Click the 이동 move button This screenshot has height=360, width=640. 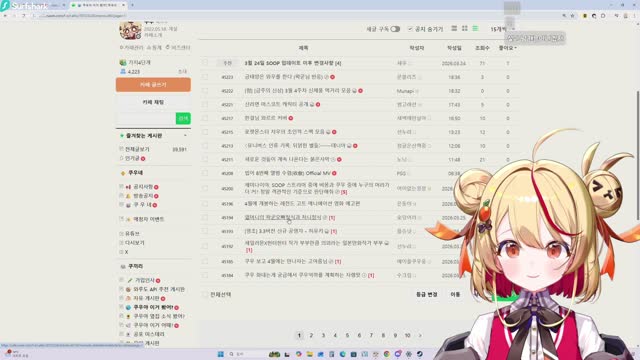click(x=455, y=294)
